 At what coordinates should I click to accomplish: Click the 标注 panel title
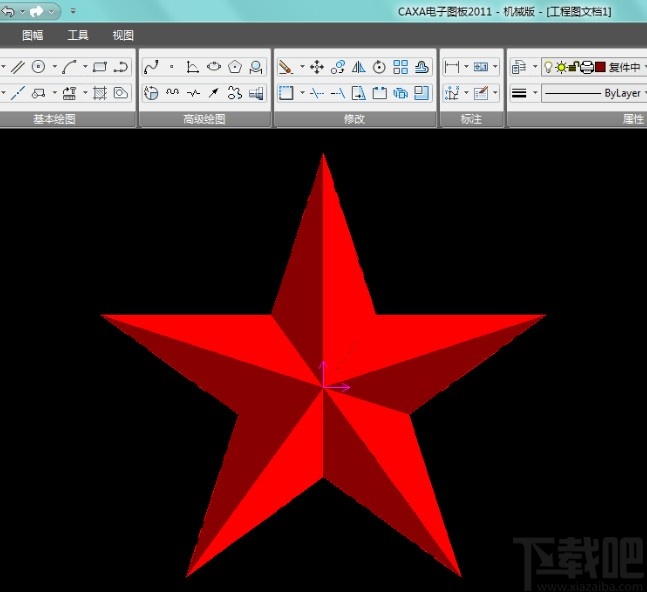[471, 119]
